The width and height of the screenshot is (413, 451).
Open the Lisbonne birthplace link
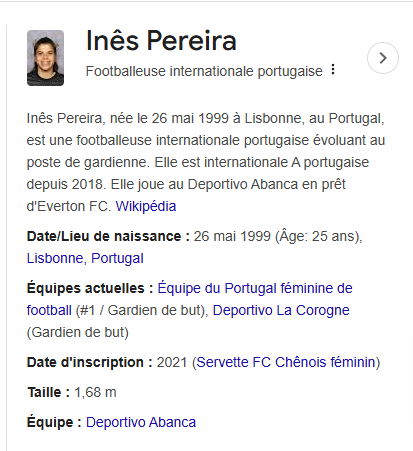(55, 258)
